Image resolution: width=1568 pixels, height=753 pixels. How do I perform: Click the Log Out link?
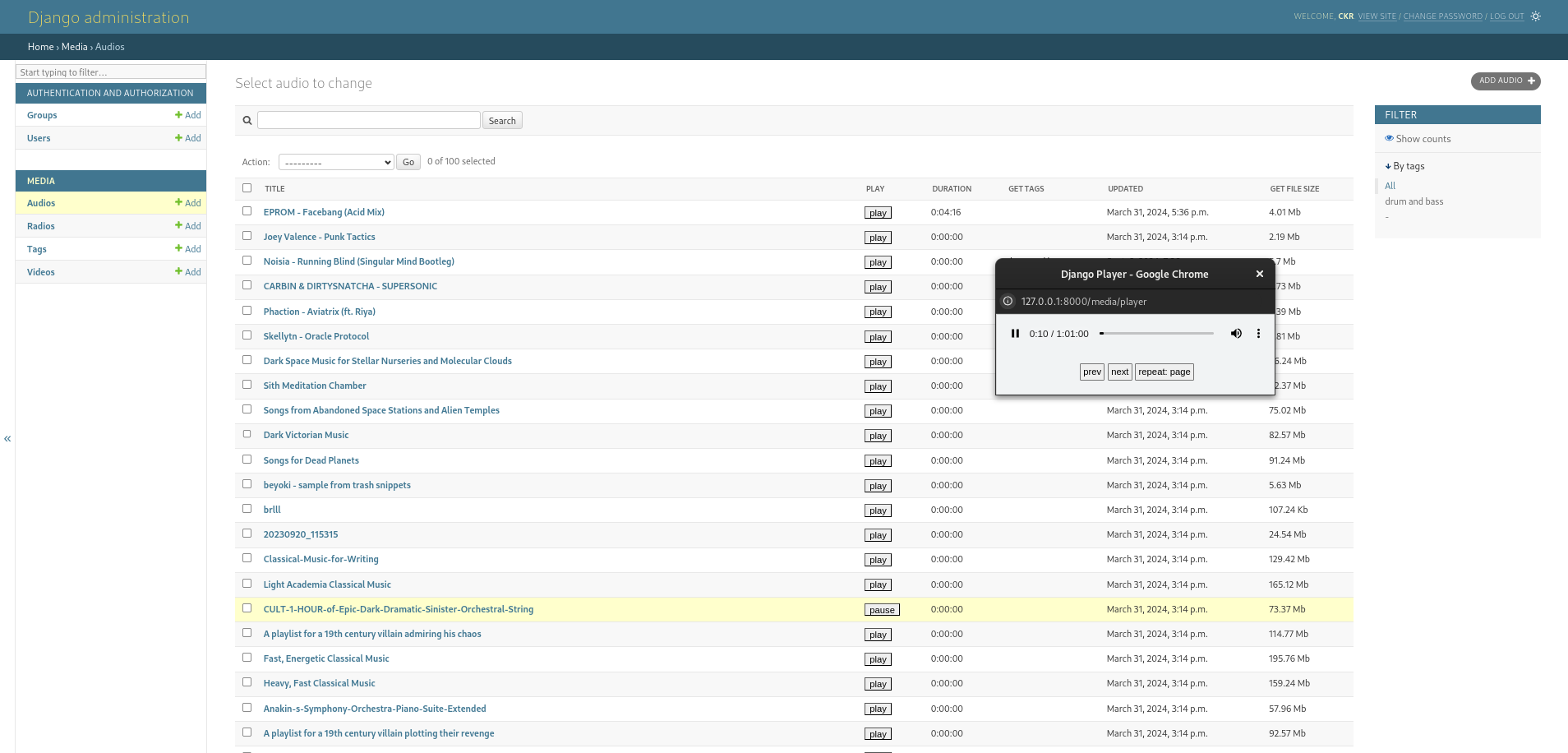click(1506, 16)
